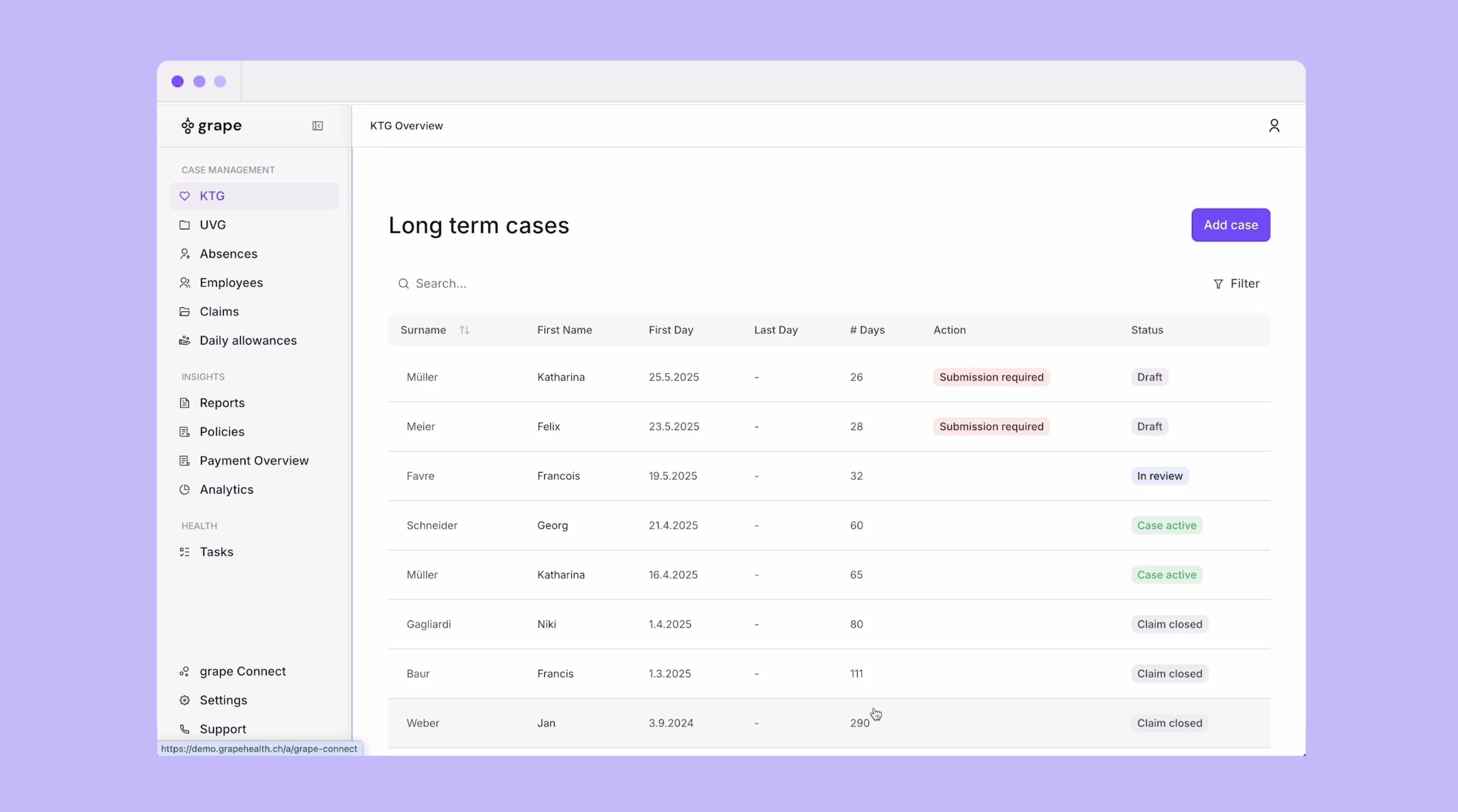
Task: Open Payment Overview
Action: click(x=254, y=460)
